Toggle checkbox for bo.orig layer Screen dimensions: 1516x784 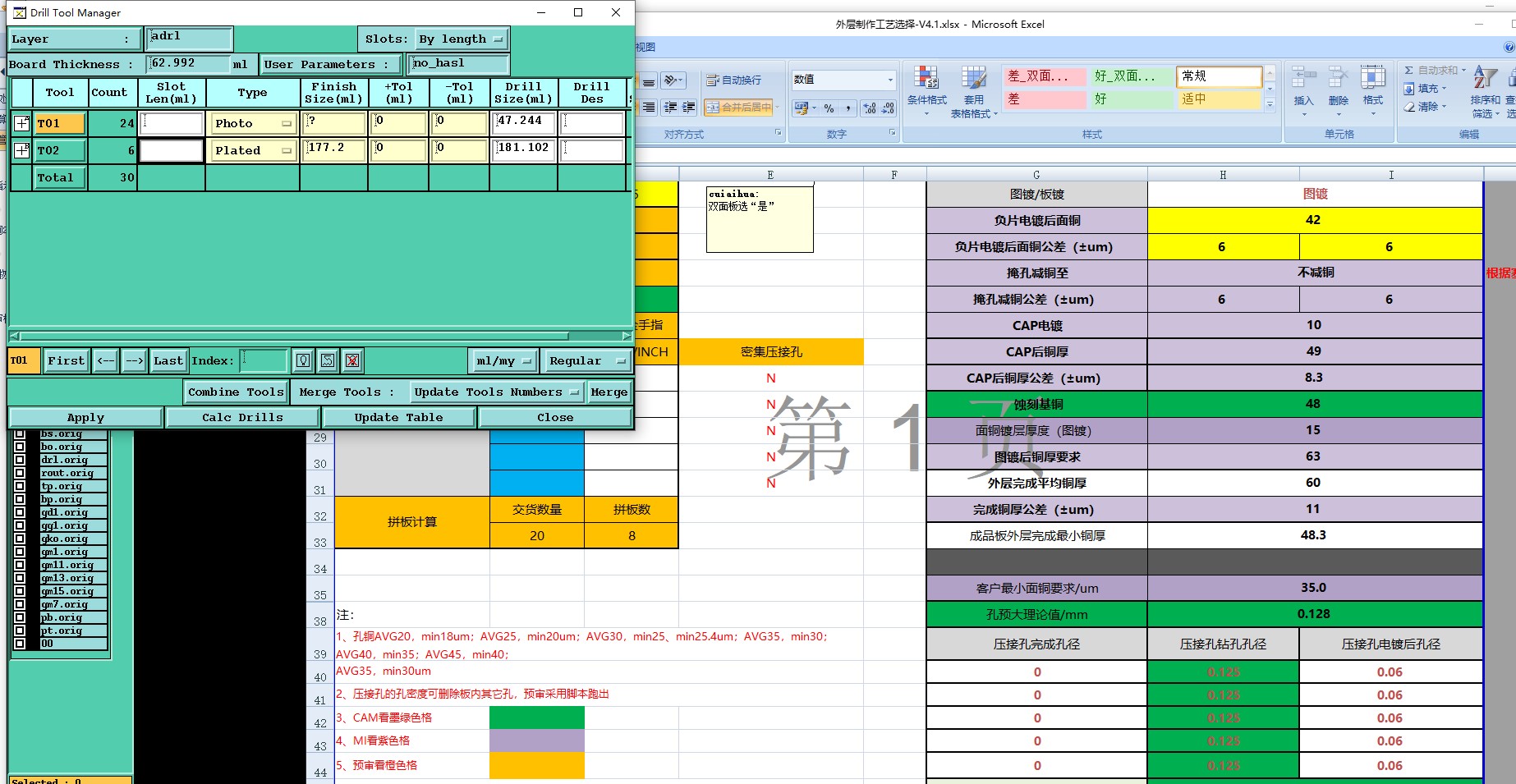point(20,447)
